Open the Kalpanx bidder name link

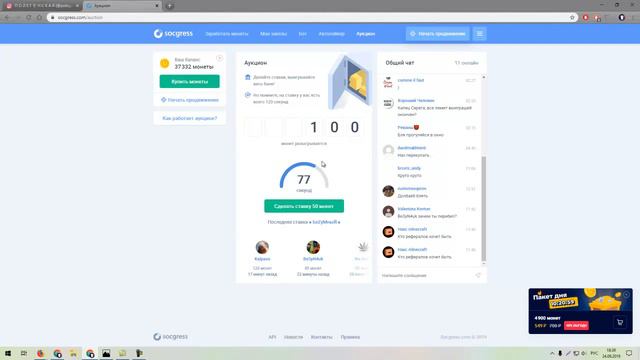click(x=262, y=259)
